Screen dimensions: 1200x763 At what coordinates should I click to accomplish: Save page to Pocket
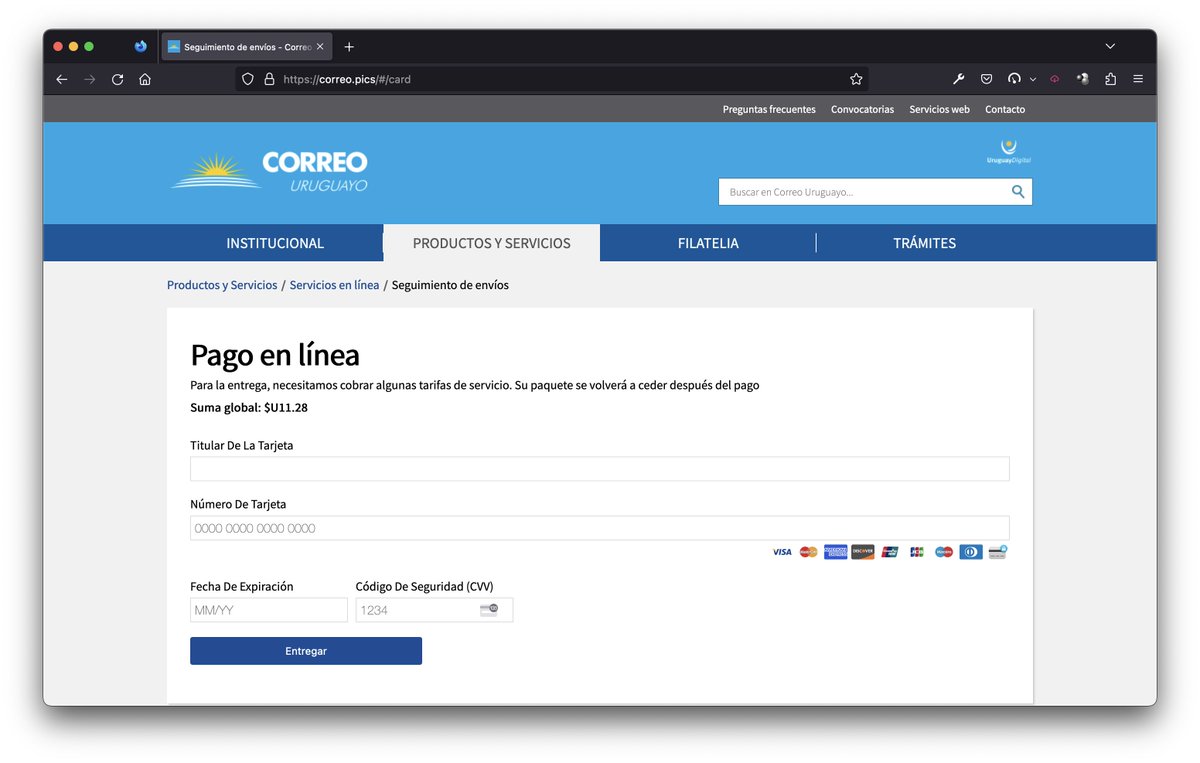(x=986, y=79)
